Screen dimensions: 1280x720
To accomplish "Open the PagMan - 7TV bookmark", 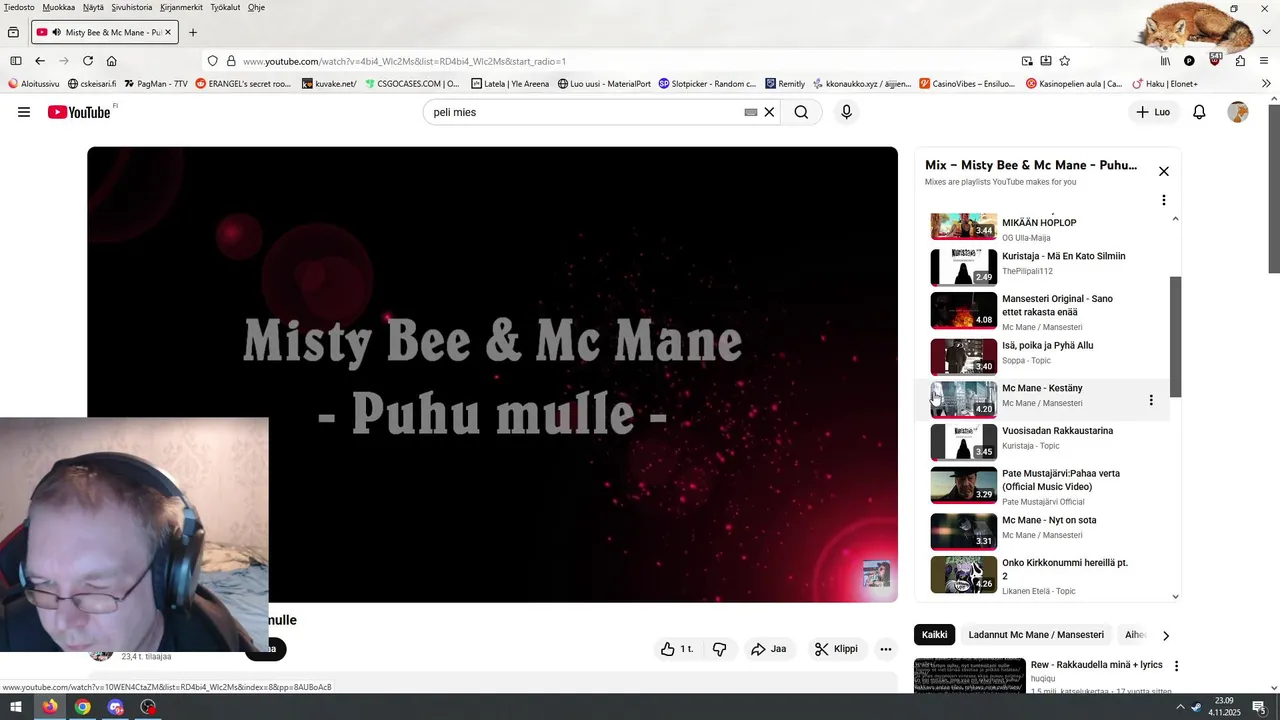I will click(155, 84).
